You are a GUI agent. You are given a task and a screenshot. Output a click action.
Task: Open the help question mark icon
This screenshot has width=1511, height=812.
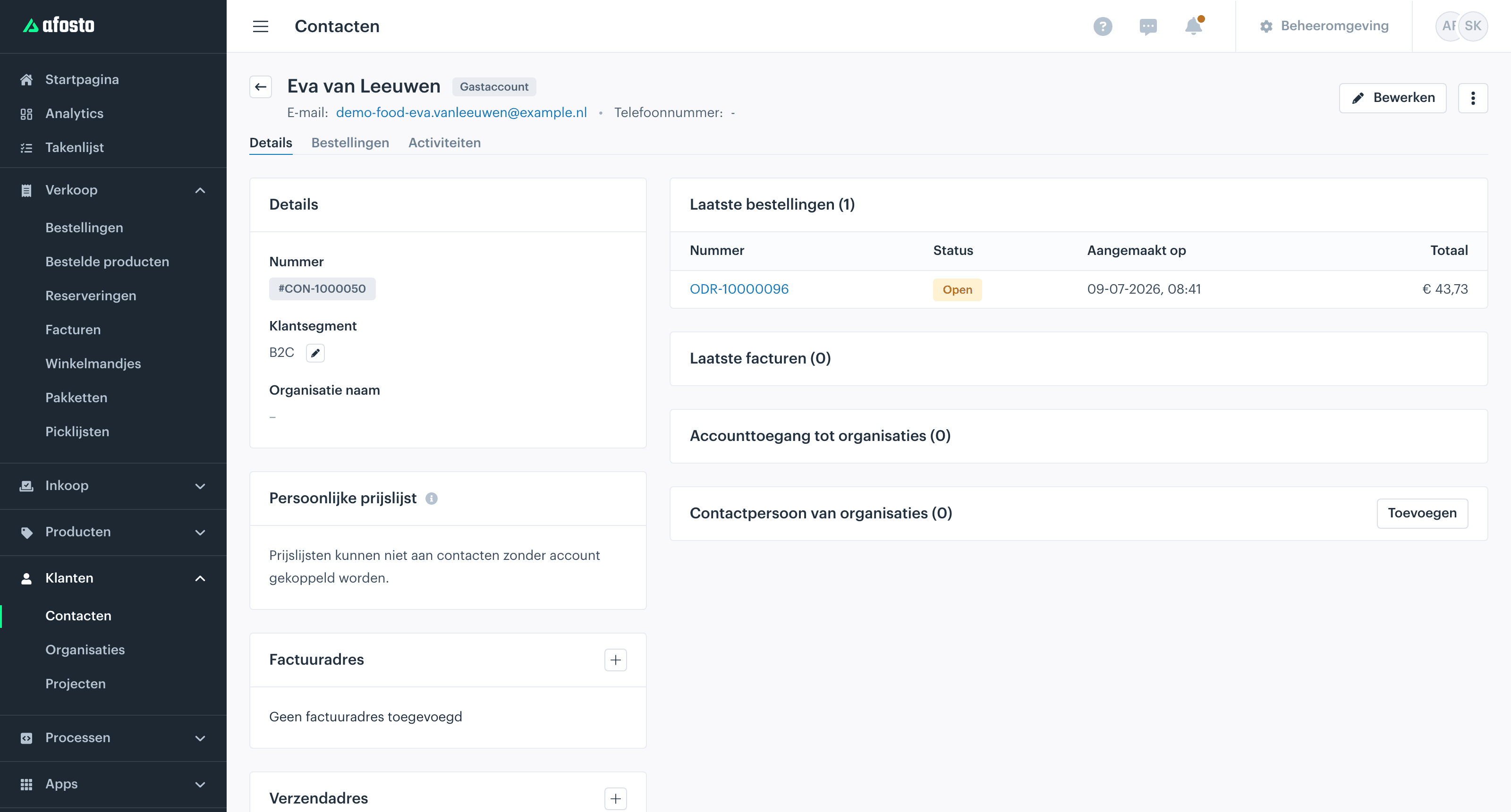[1103, 26]
